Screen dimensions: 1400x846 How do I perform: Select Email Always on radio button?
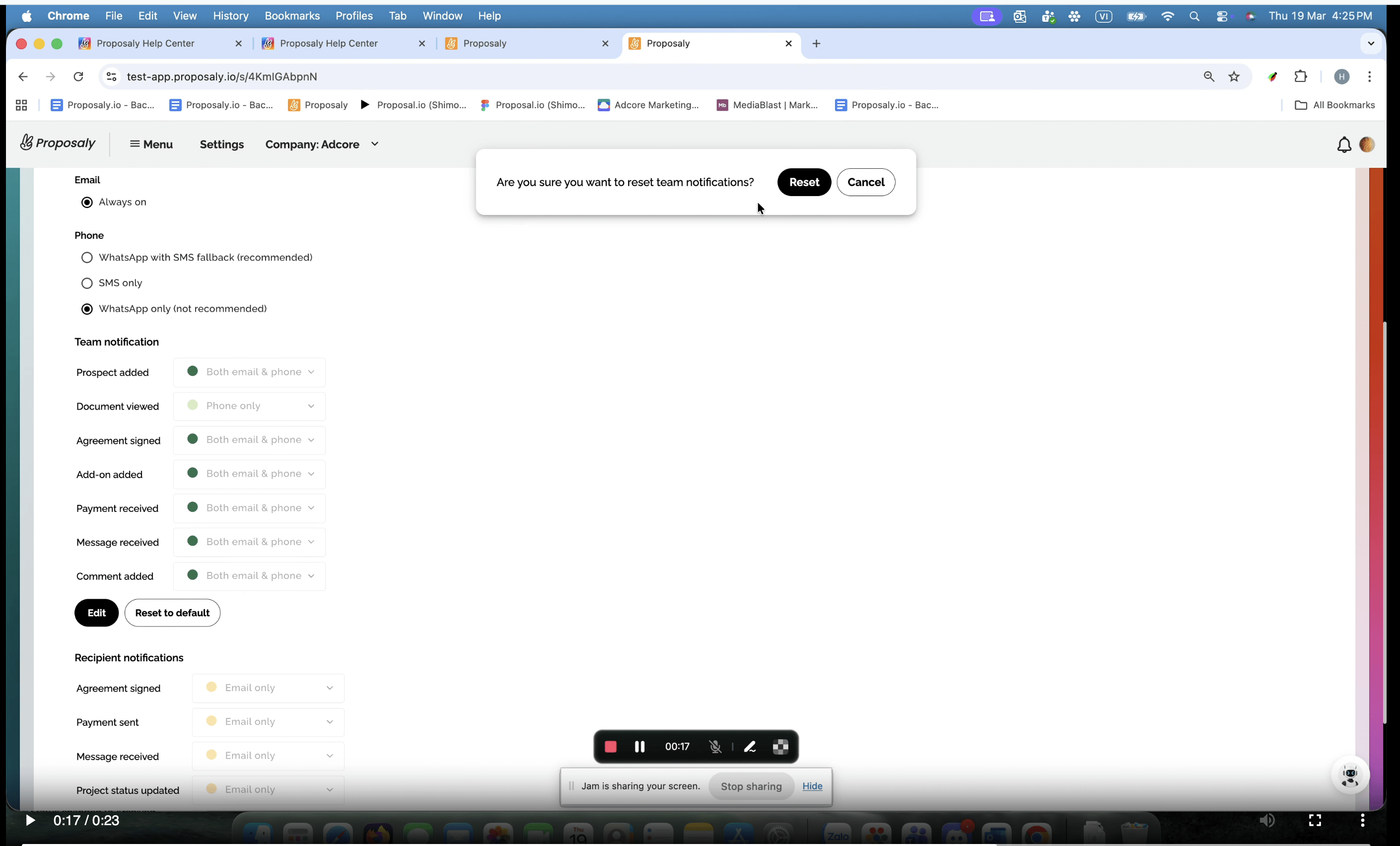point(87,202)
